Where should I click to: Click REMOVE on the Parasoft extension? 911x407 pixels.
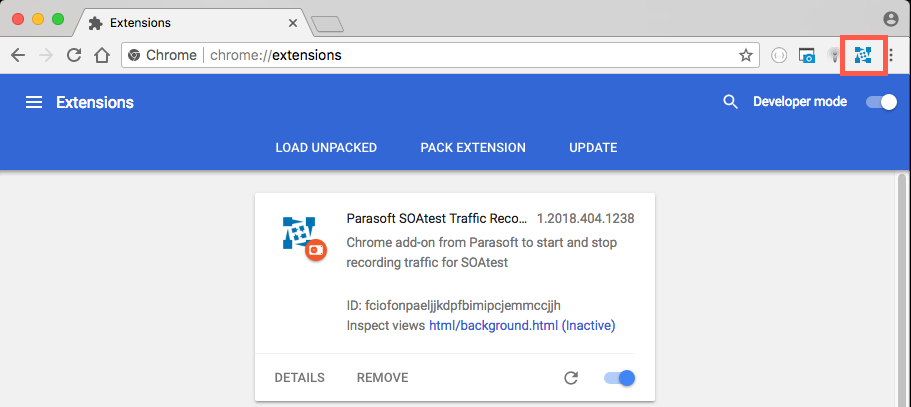tap(382, 378)
